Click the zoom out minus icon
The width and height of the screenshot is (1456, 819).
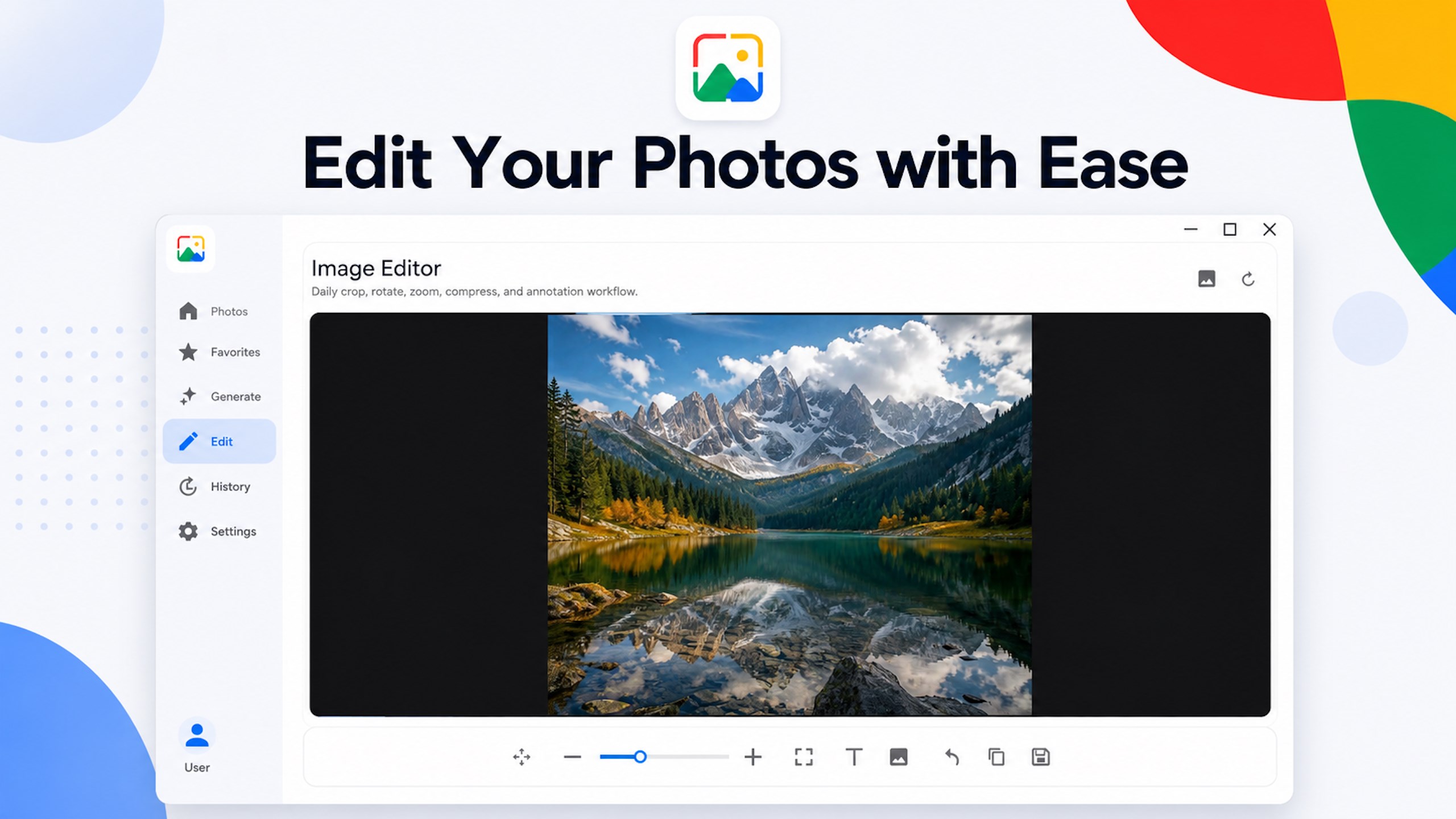pos(572,757)
